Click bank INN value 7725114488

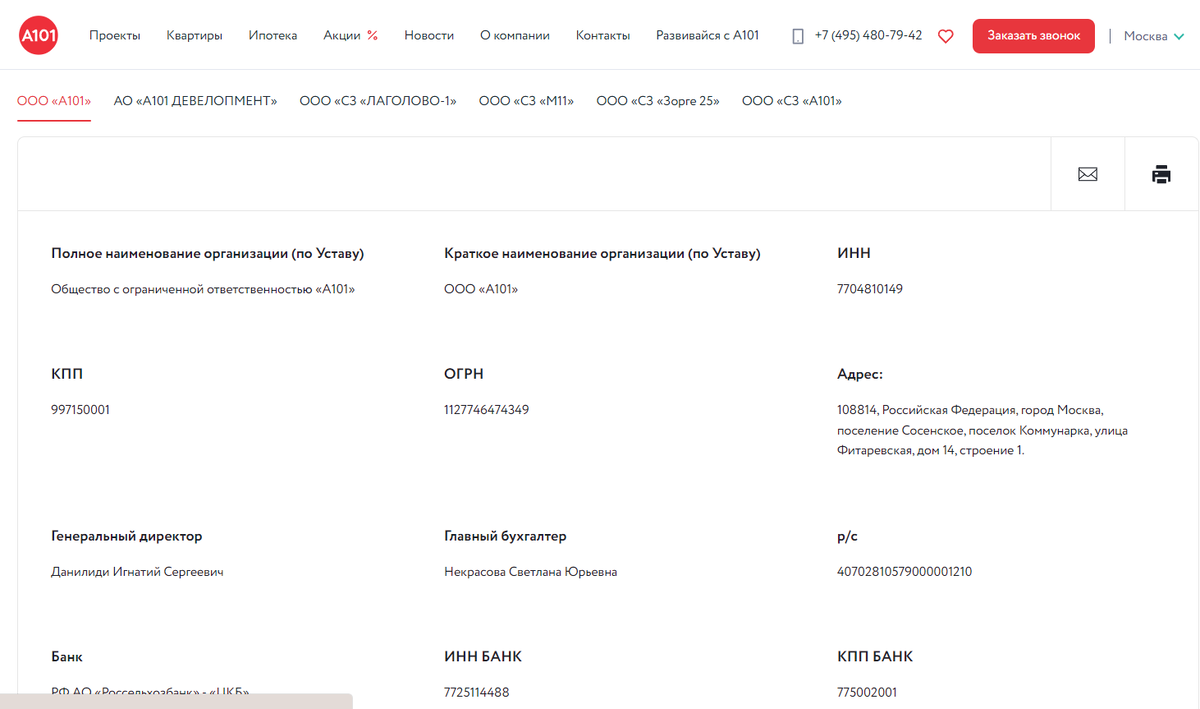click(476, 692)
